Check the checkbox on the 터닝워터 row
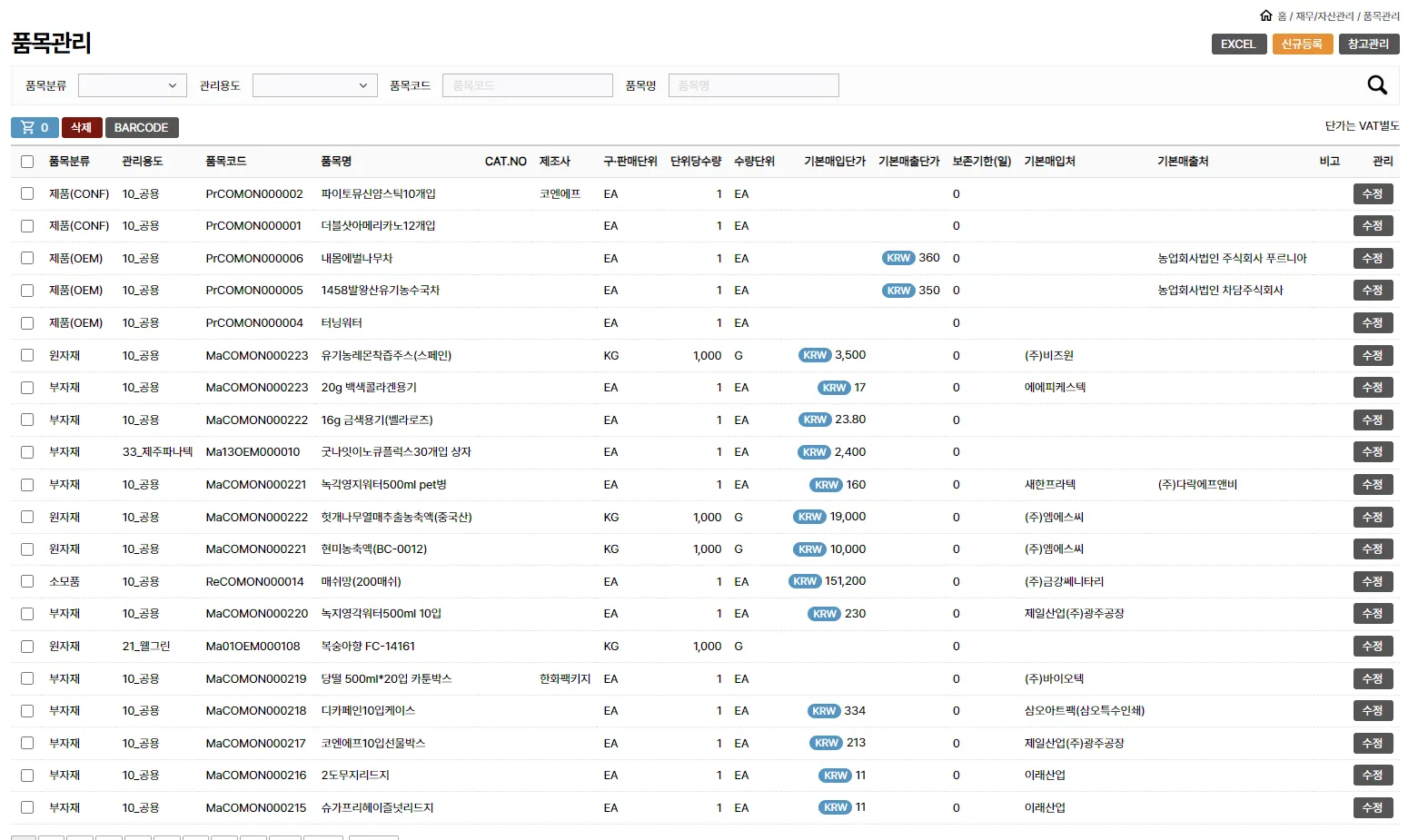Image resolution: width=1408 pixels, height=840 pixels. [26, 322]
